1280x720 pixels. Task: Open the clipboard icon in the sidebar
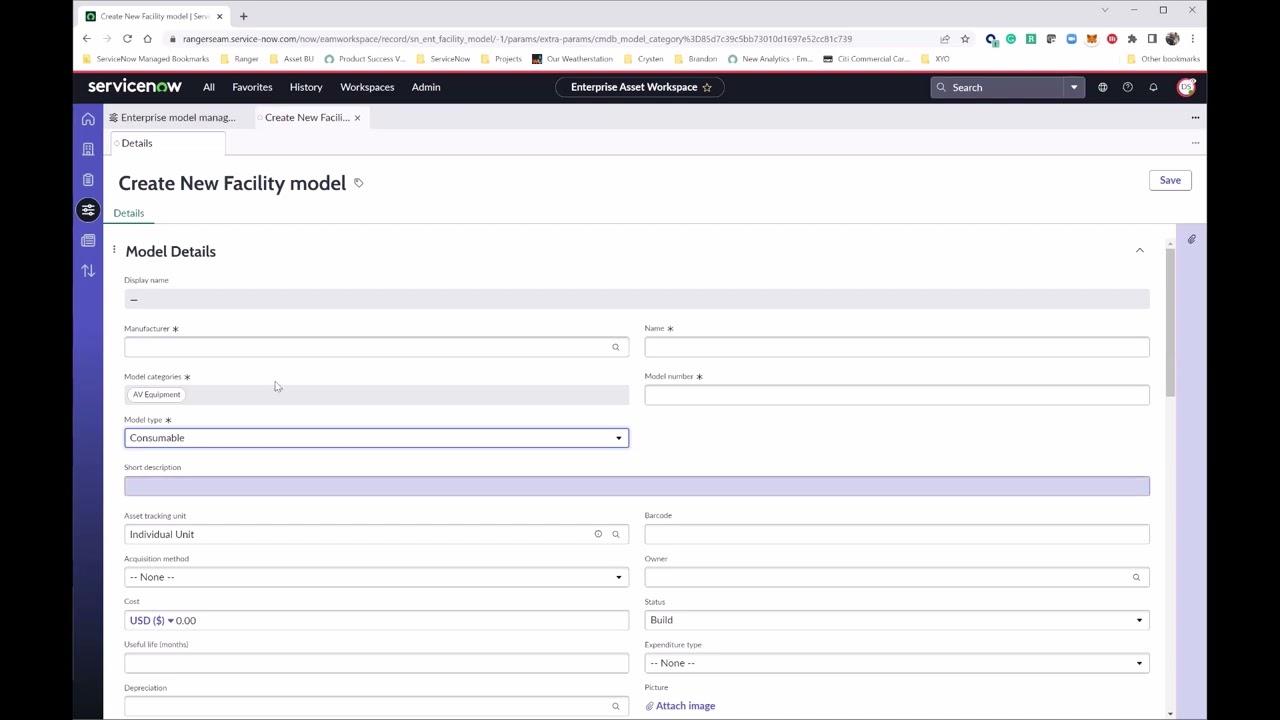(x=88, y=179)
